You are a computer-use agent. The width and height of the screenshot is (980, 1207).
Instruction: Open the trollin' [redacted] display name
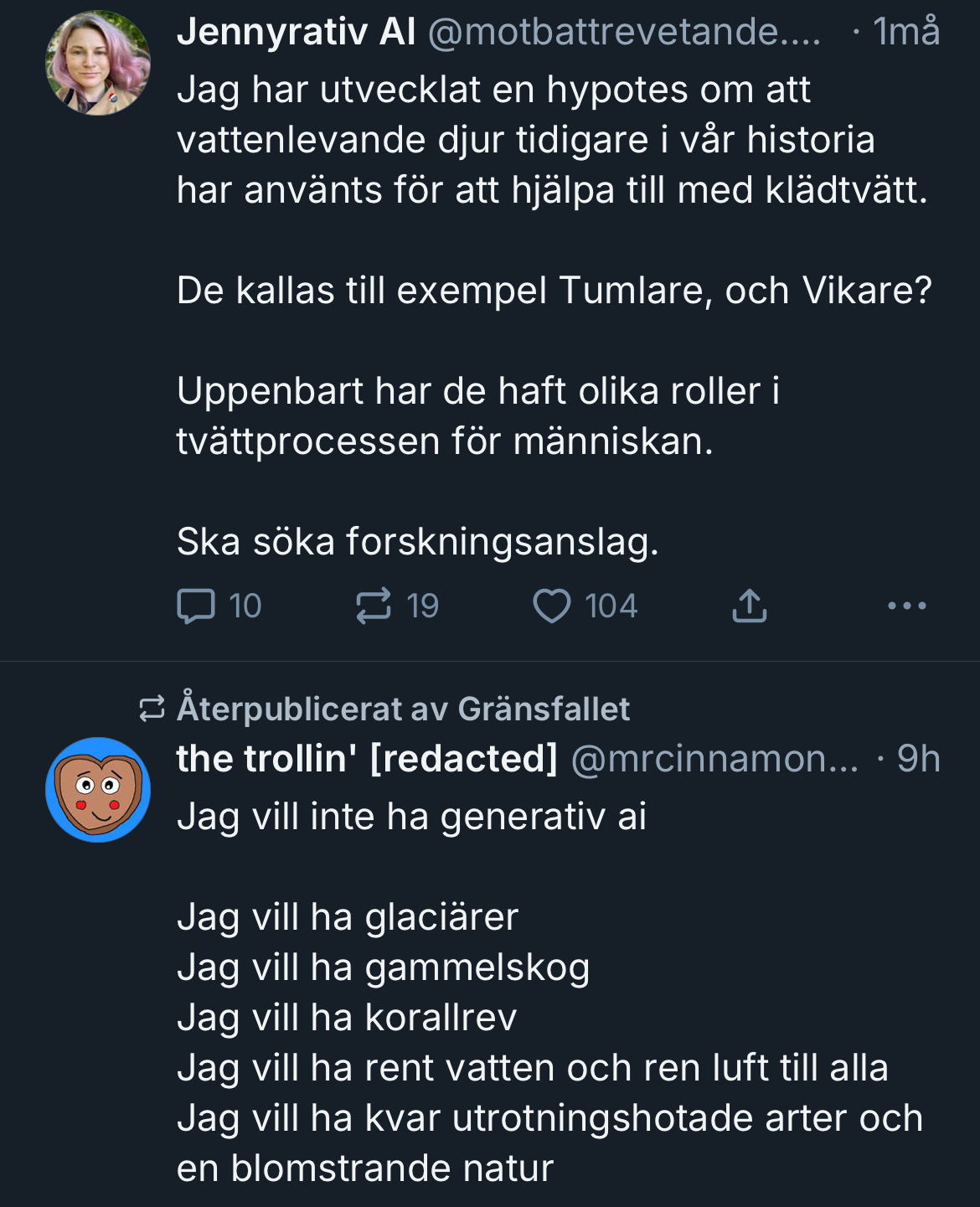click(367, 759)
